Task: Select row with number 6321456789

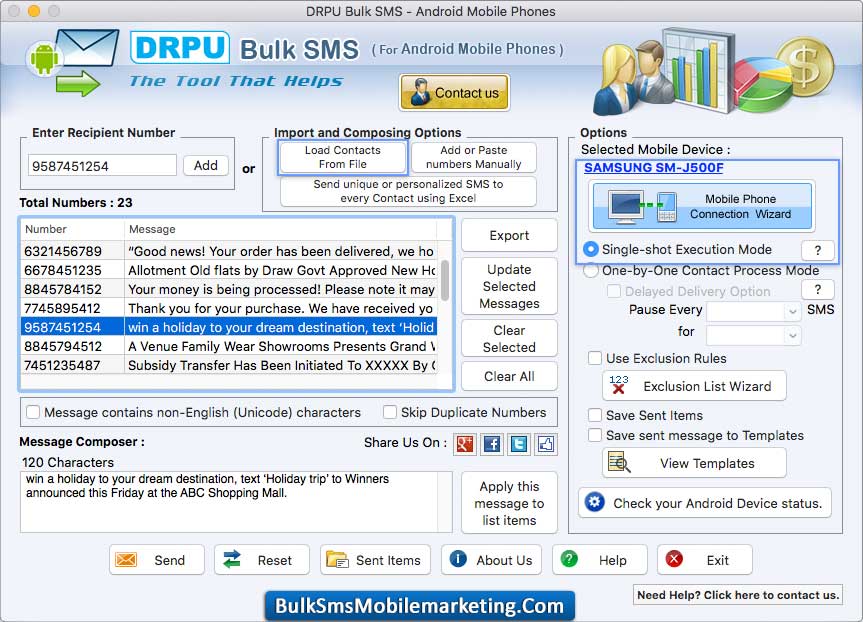Action: 229,251
